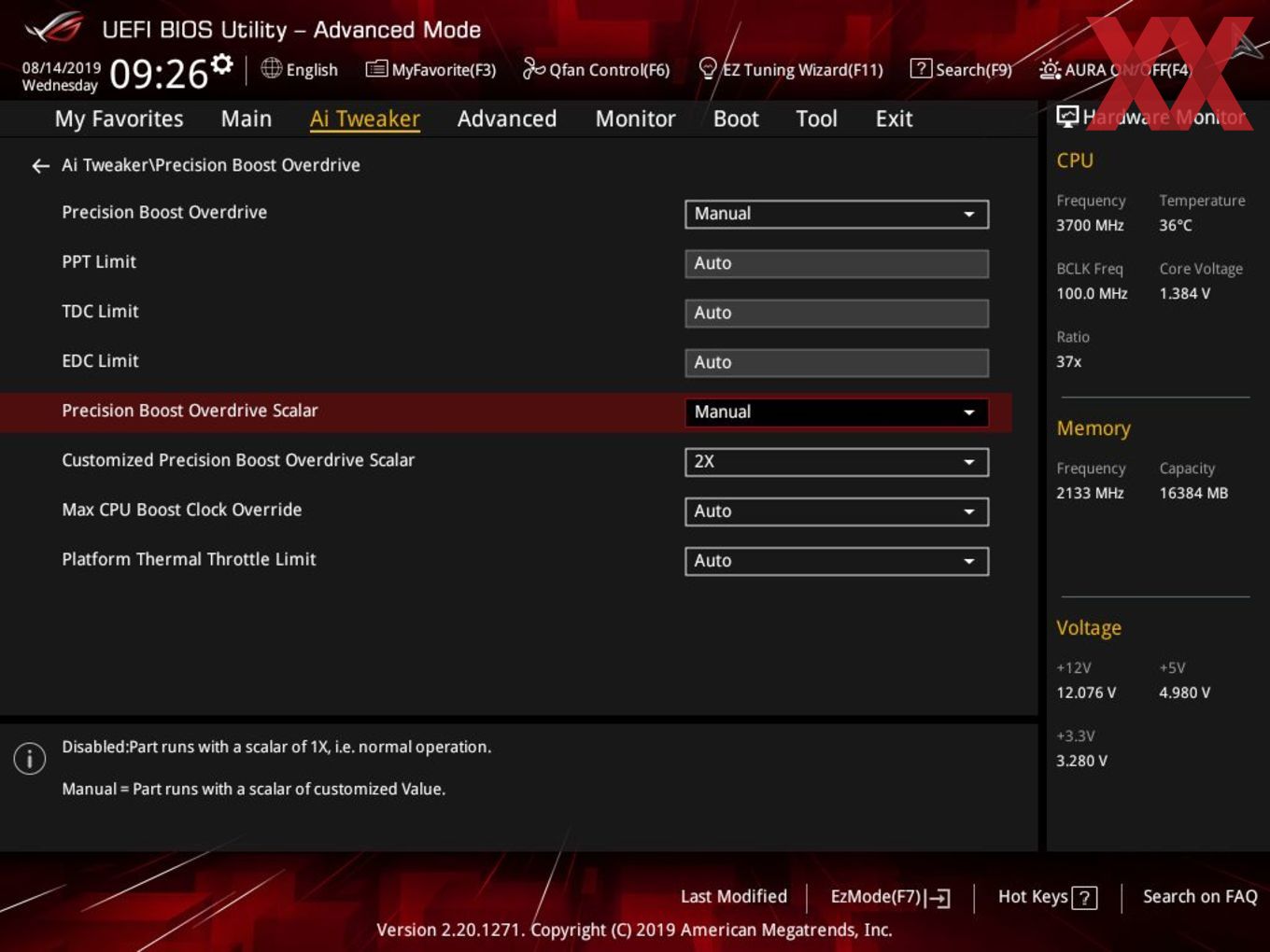Select the Ai Tweaker tab
The image size is (1270, 952).
(x=365, y=119)
